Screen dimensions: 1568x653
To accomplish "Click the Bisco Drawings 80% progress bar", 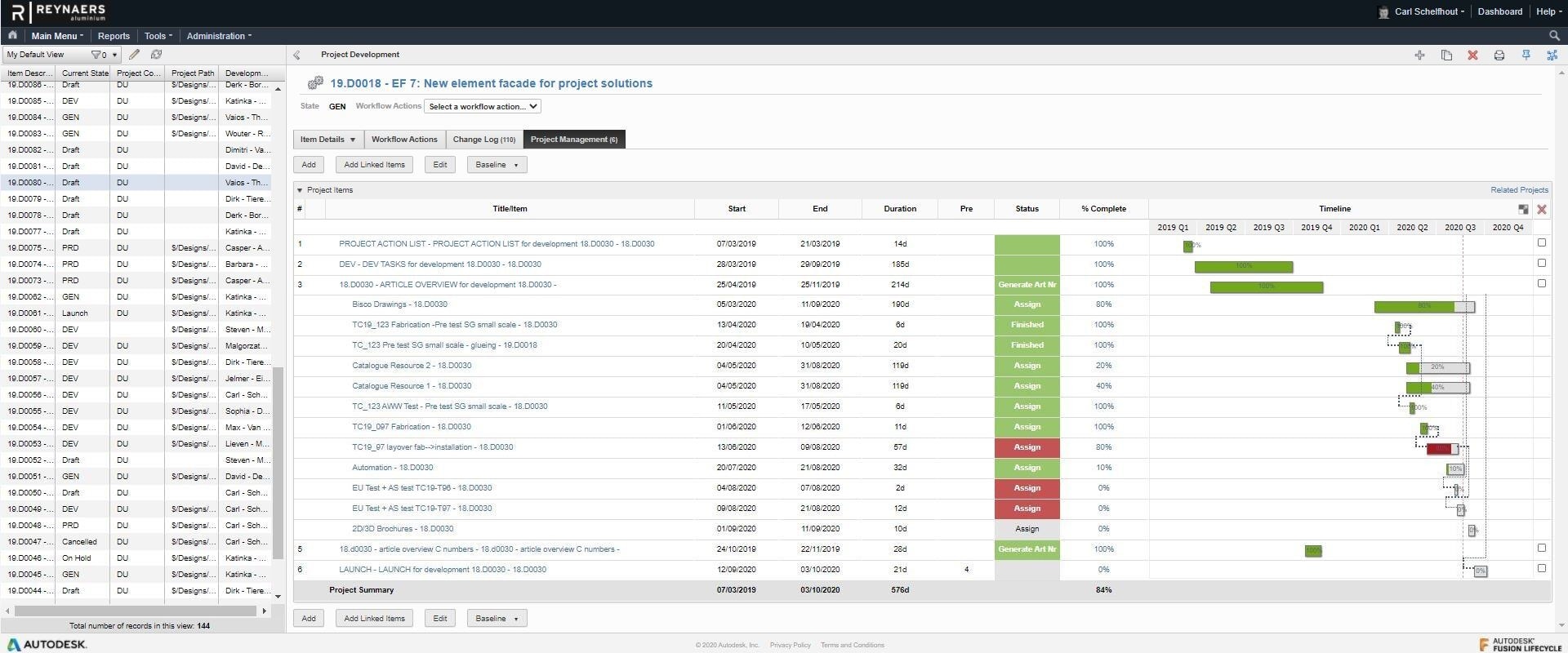I will point(1423,307).
